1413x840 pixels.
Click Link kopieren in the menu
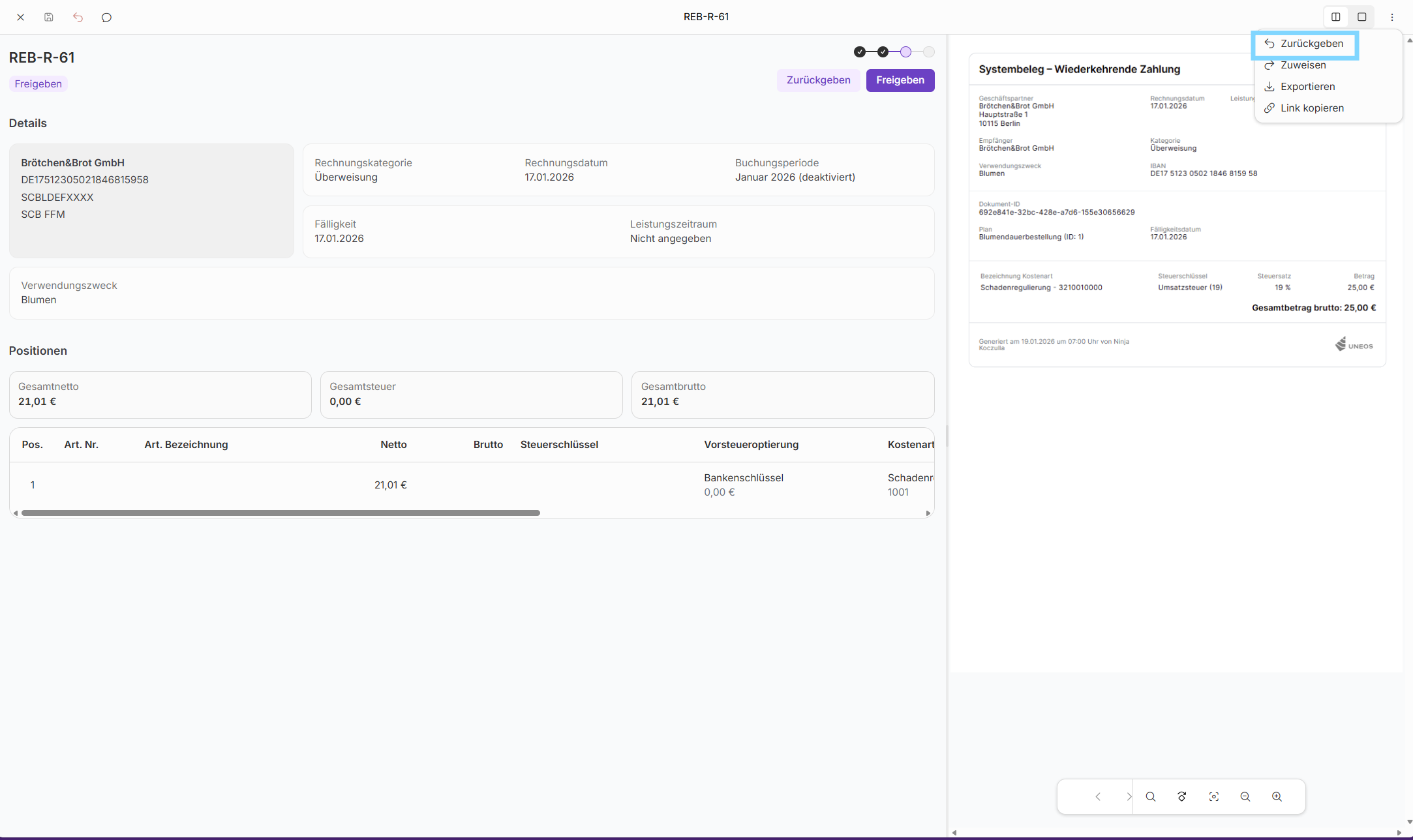(1312, 108)
